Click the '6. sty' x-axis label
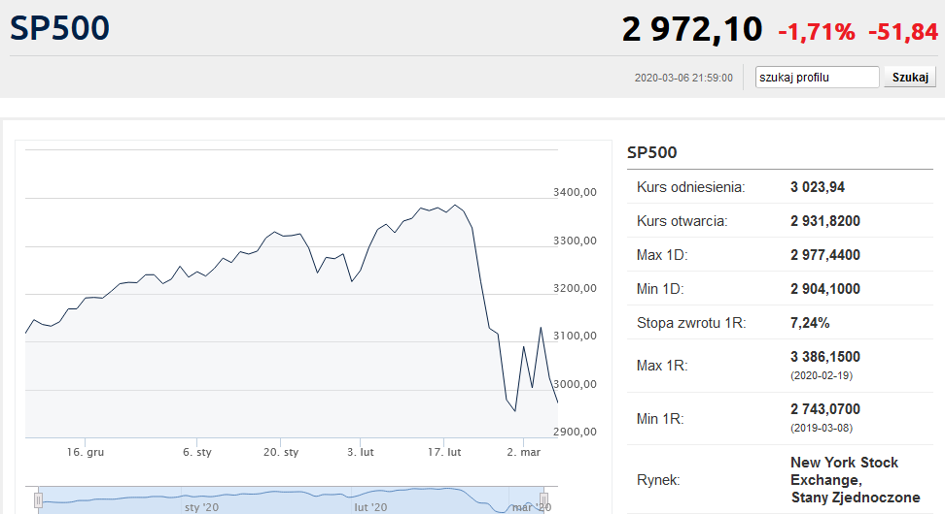 197,452
